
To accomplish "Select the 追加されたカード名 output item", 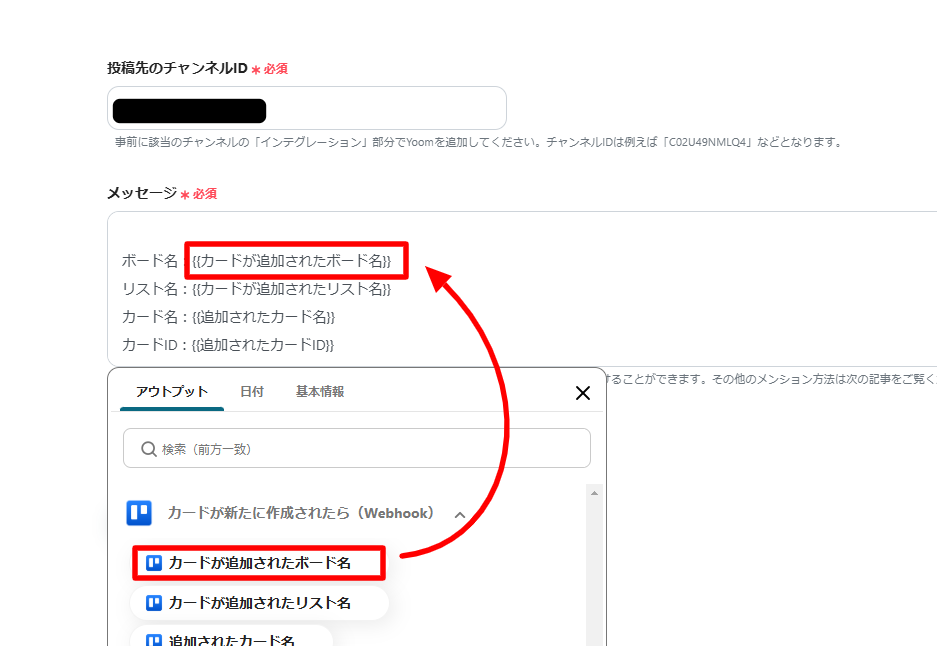I will tap(231, 638).
